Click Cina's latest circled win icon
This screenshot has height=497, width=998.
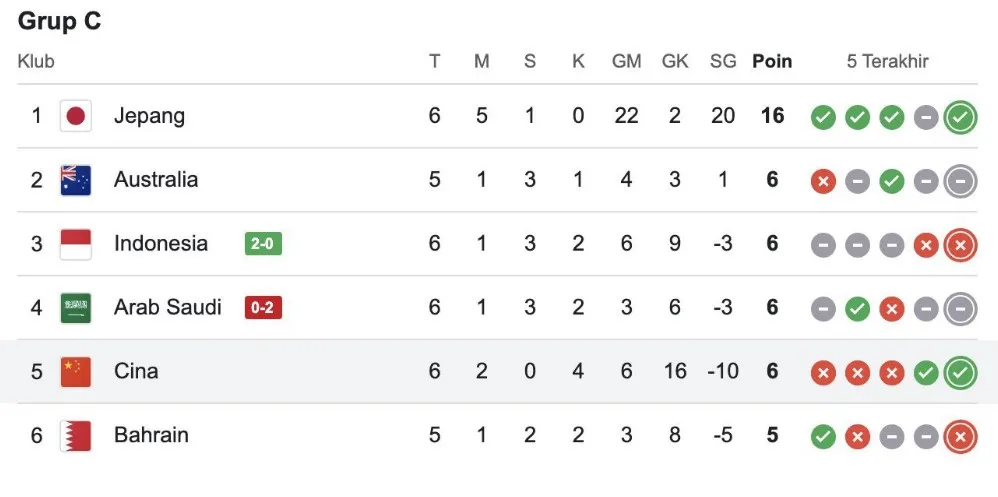coord(960,373)
